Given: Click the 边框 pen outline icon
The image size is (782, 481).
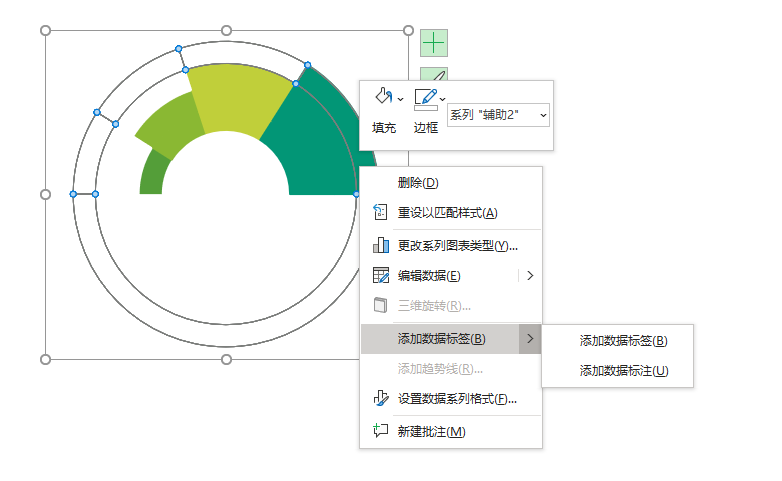Looking at the screenshot, I should 425,98.
